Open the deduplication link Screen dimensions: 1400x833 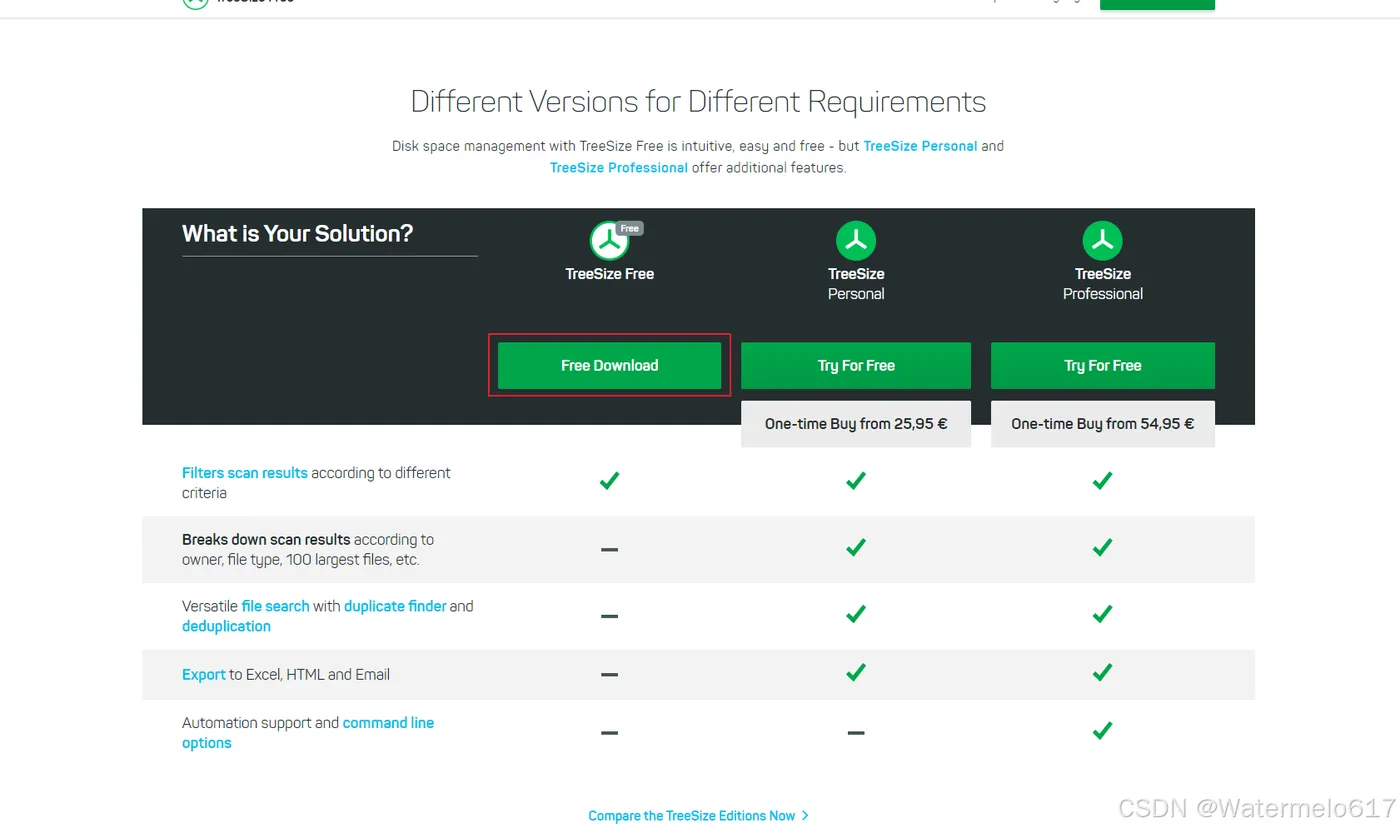[x=226, y=626]
